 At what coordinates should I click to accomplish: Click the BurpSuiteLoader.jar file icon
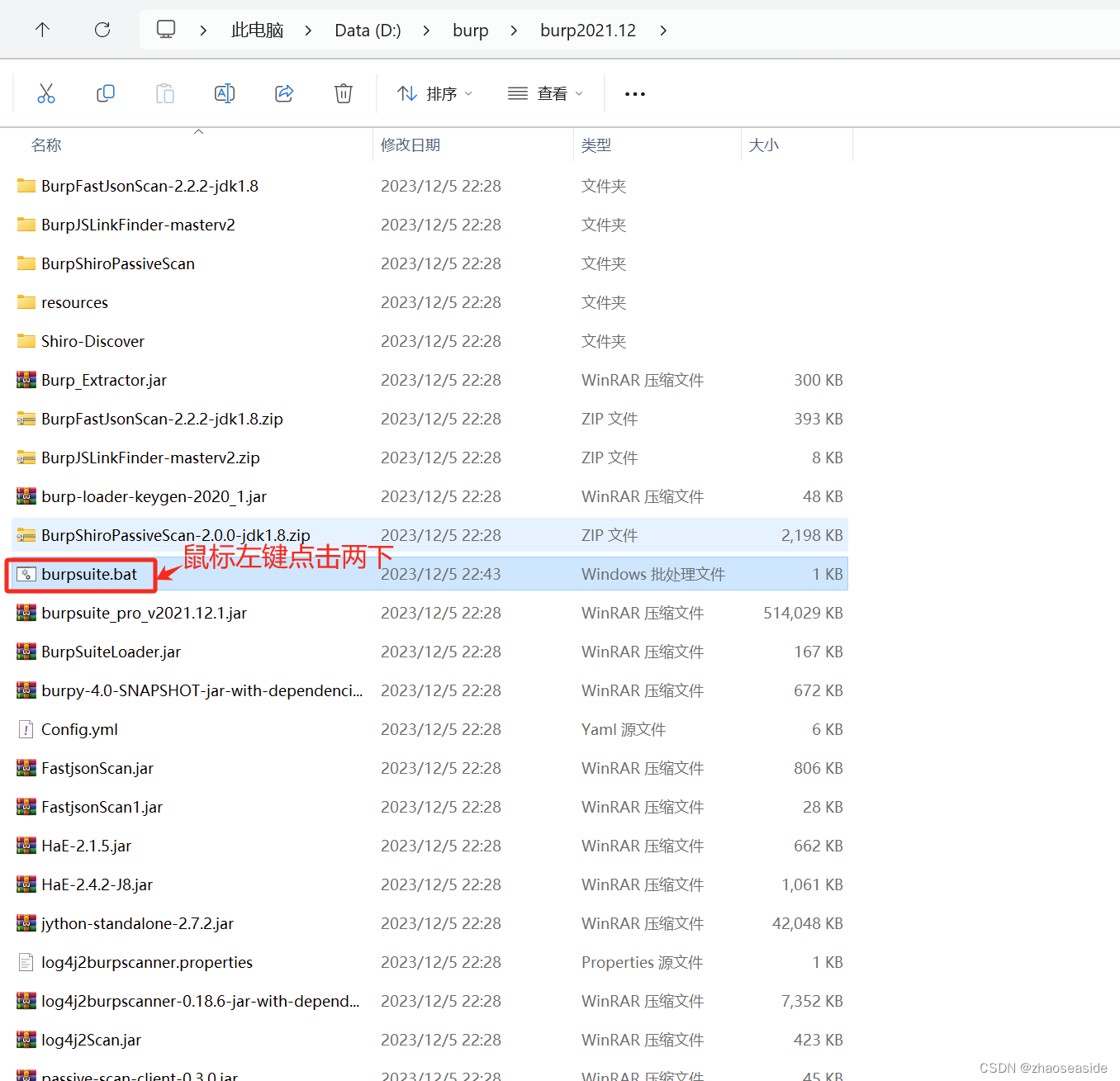(x=26, y=652)
